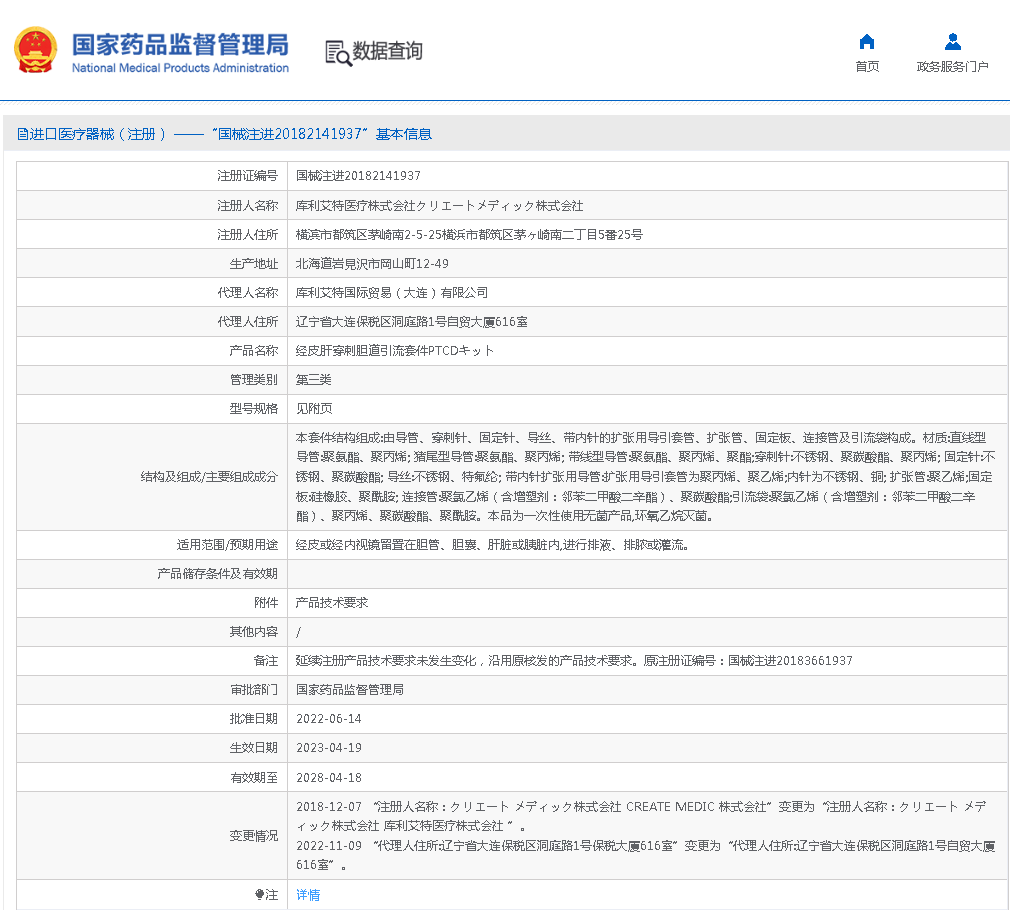1010x910 pixels.
Task: Click the 注册证编号 row label
Action: point(247,176)
